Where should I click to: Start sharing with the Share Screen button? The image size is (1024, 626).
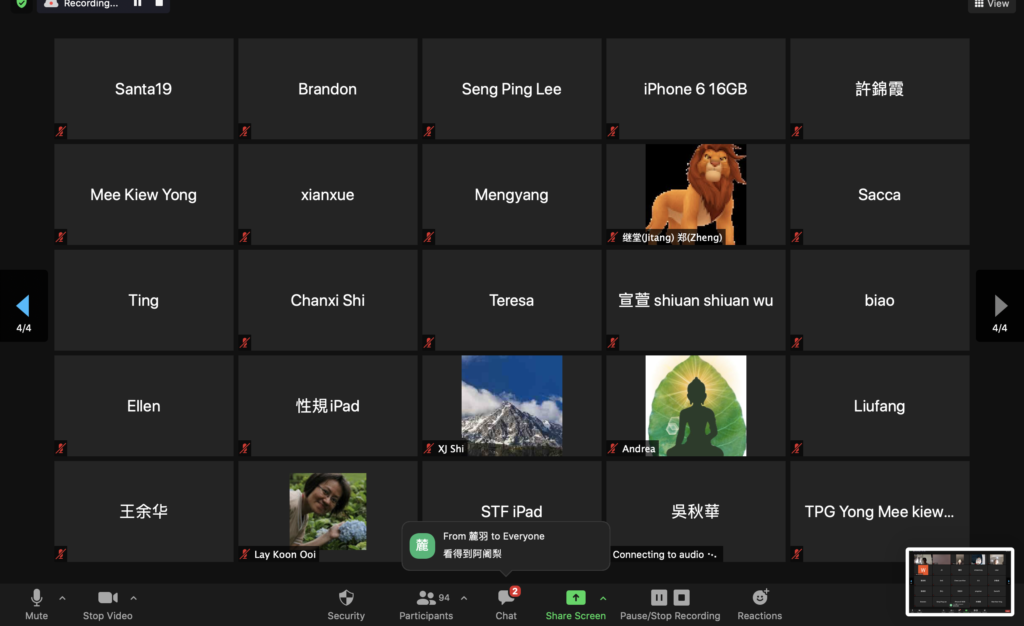pos(575,604)
